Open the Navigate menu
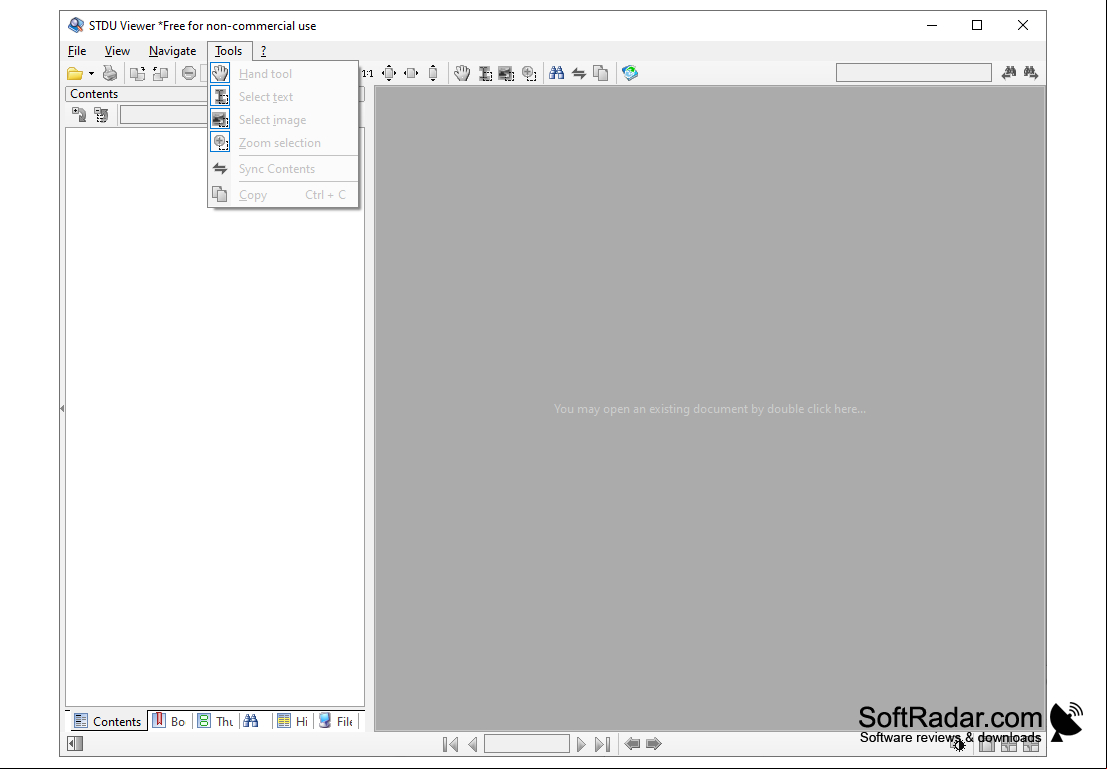 172,51
